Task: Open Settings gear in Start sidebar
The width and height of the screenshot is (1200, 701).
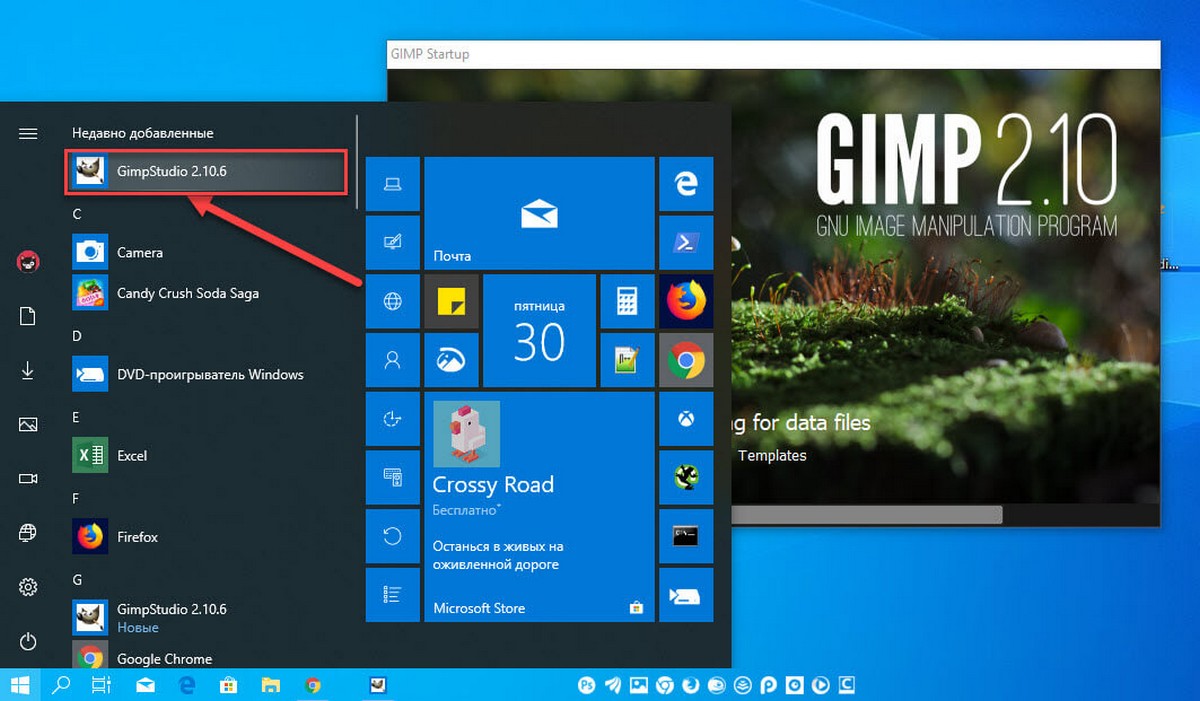Action: [x=28, y=587]
